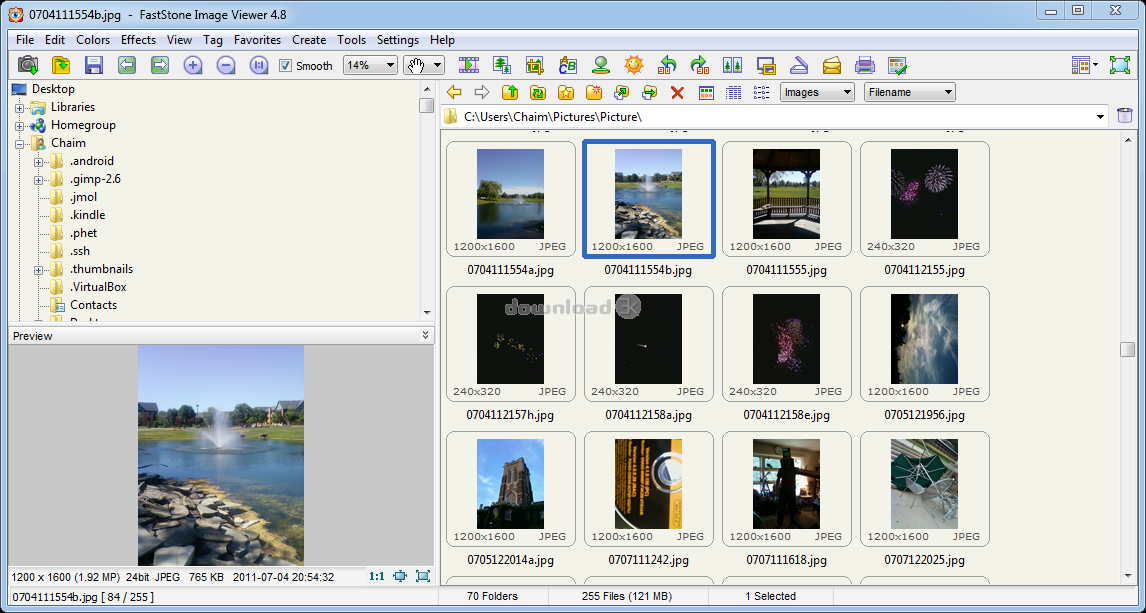
Task: Click the trash bin icon beside path bar
Action: tap(1125, 115)
